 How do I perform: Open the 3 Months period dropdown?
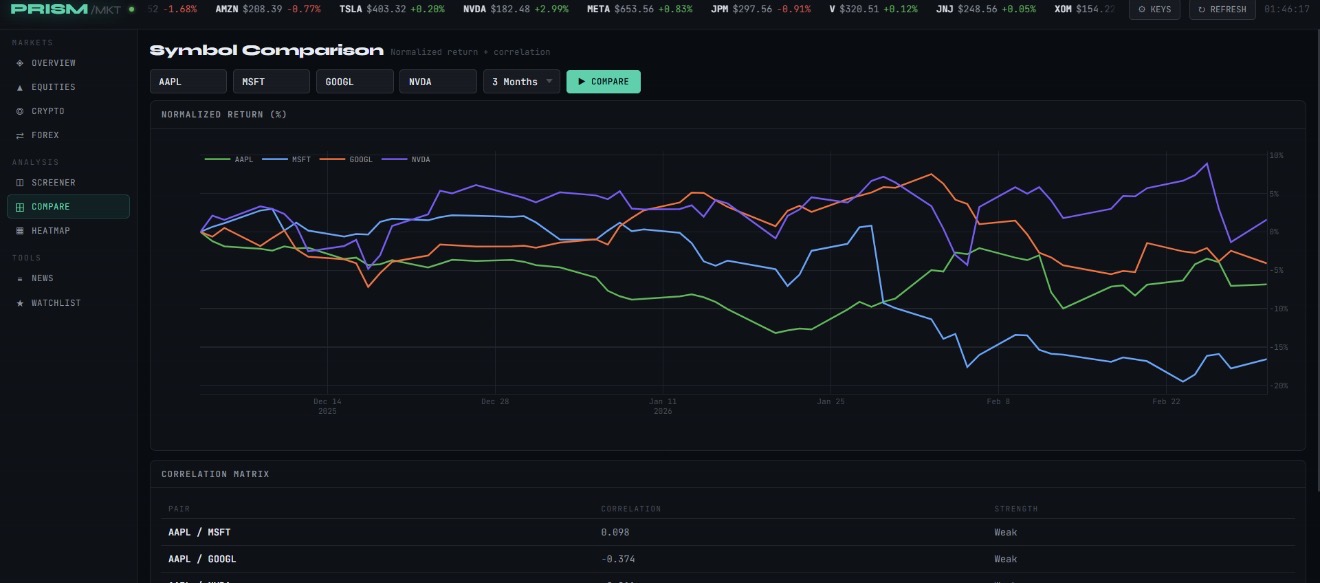[x=521, y=82]
